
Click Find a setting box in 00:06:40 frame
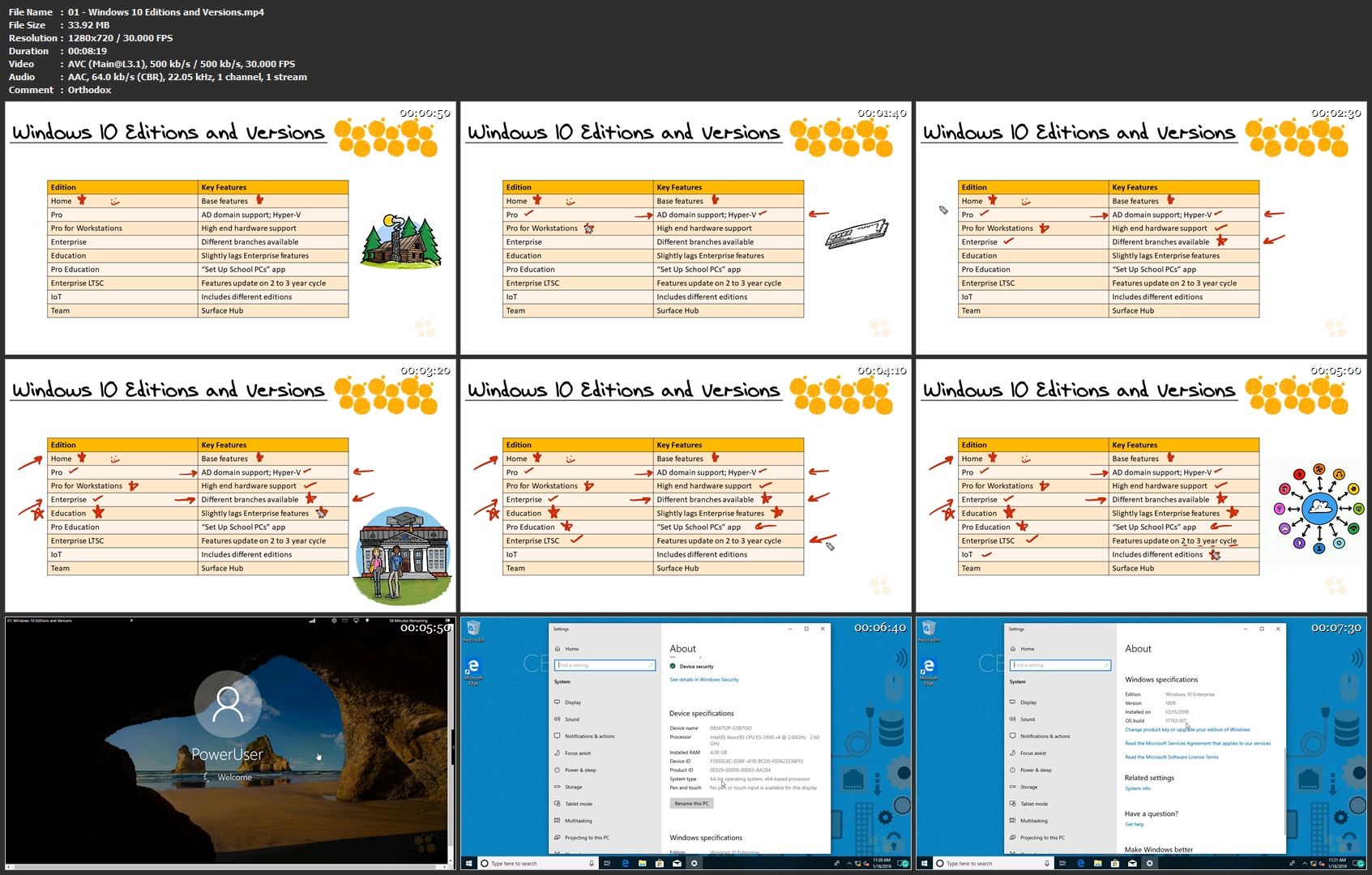pyautogui.click(x=605, y=665)
